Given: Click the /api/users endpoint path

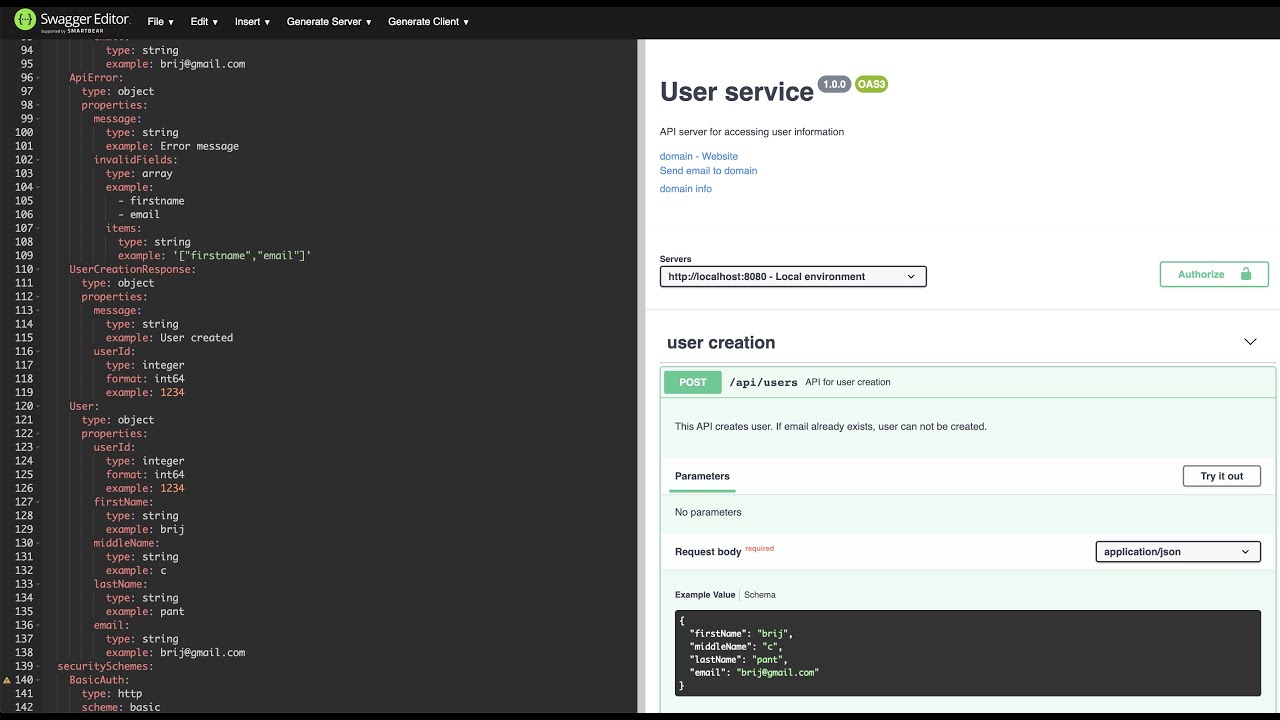Looking at the screenshot, I should (763, 382).
